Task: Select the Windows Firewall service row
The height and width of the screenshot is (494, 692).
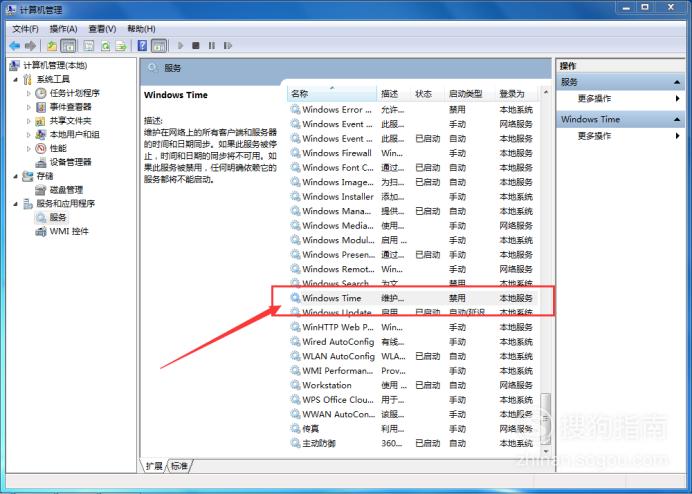Action: tap(413, 153)
